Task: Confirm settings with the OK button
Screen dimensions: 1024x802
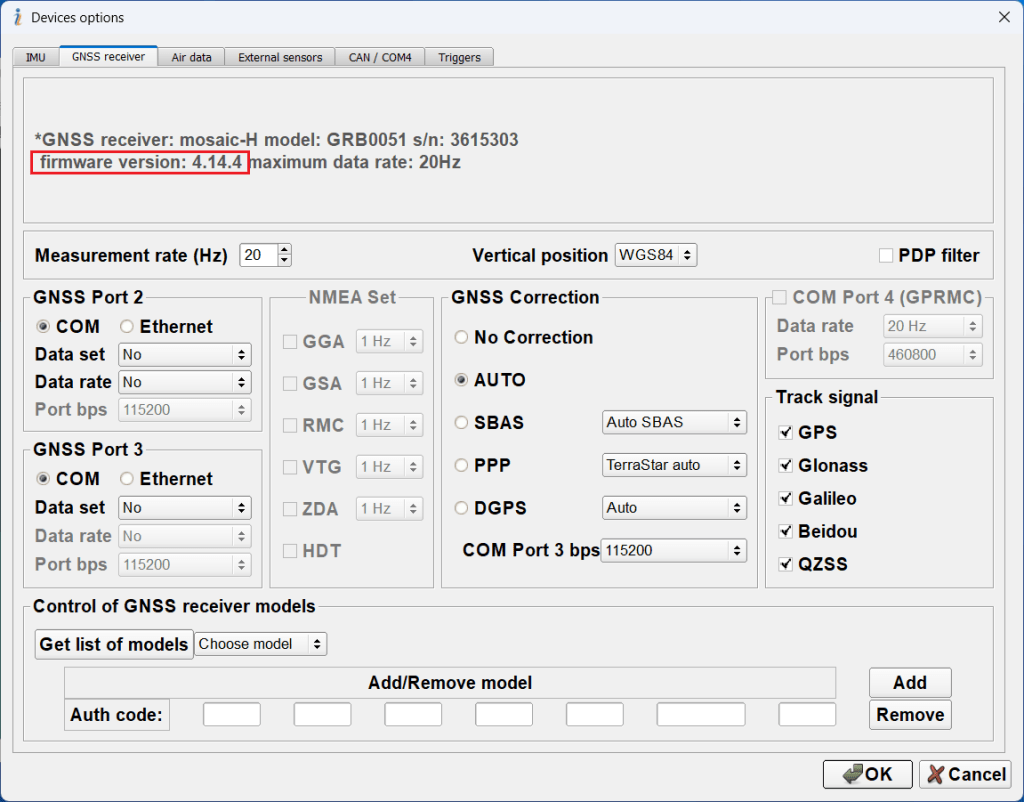Action: (x=867, y=774)
